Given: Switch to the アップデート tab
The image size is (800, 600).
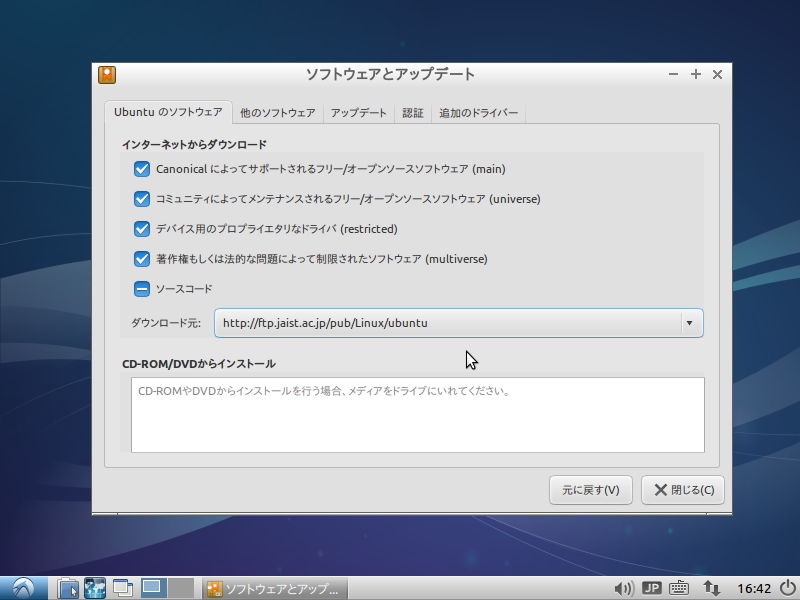Looking at the screenshot, I should tap(358, 112).
